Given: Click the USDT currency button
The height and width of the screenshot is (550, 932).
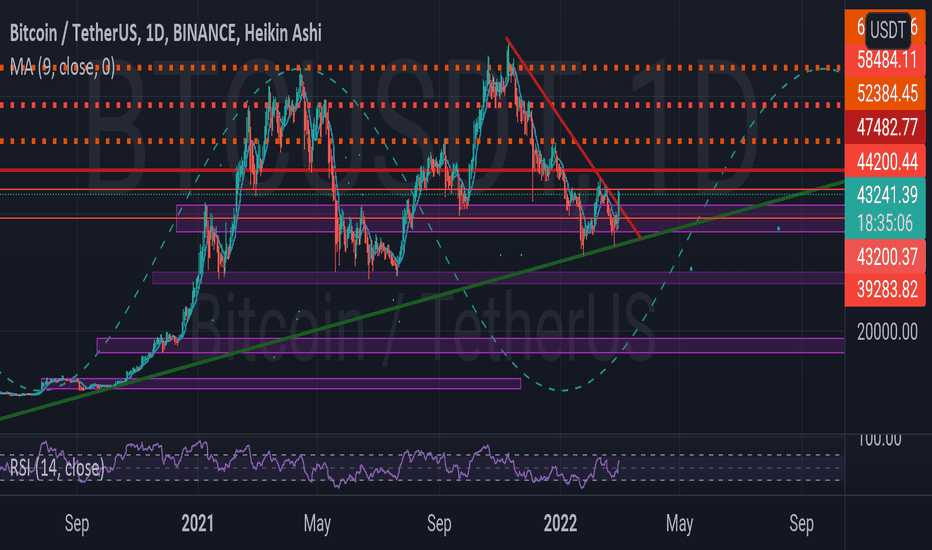Looking at the screenshot, I should (x=887, y=30).
